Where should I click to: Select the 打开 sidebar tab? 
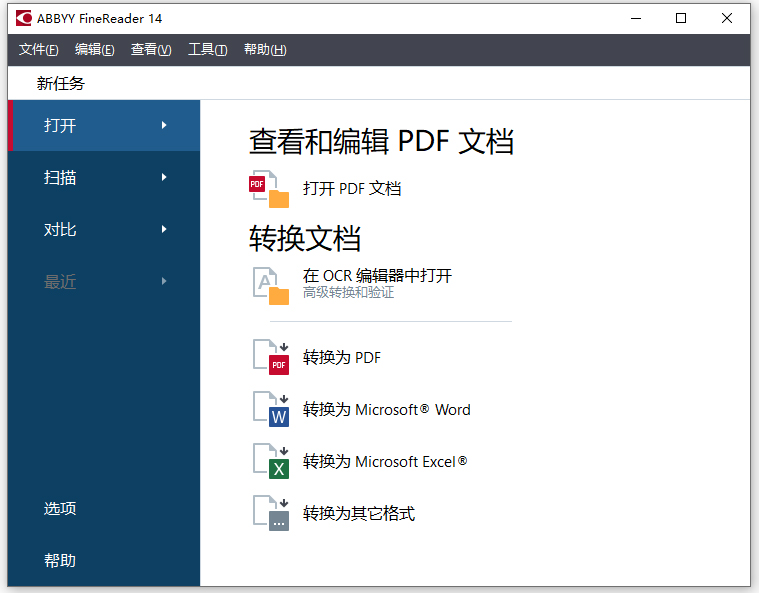pos(104,125)
